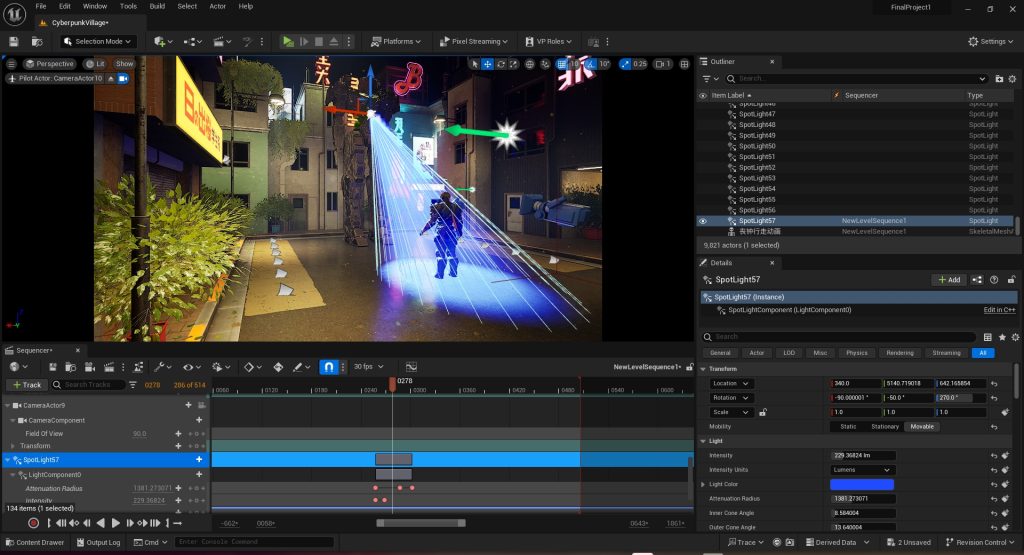1024x555 pixels.
Task: Click the Sequencer play forward button
Action: click(116, 523)
